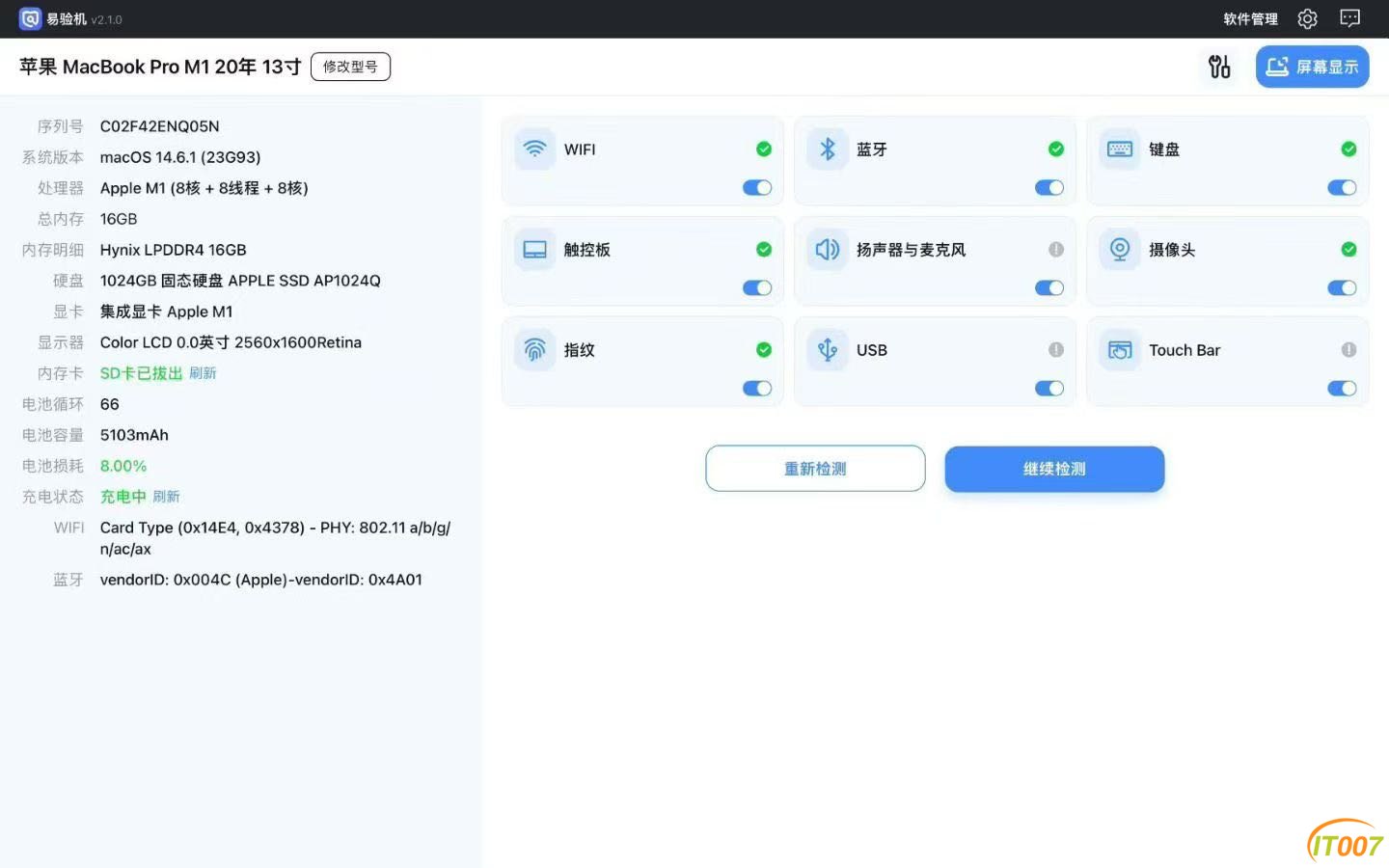The image size is (1389, 868).
Task: Click the Bluetooth (蓝牙) icon
Action: click(x=827, y=149)
